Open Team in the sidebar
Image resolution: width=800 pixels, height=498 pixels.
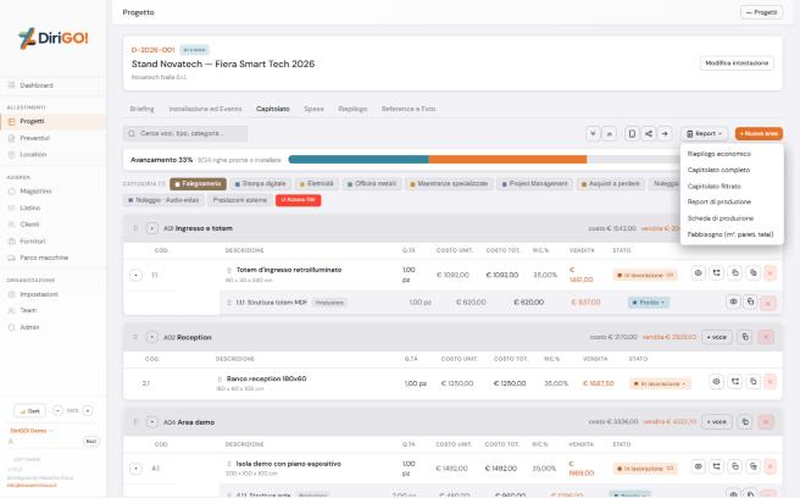(53, 310)
